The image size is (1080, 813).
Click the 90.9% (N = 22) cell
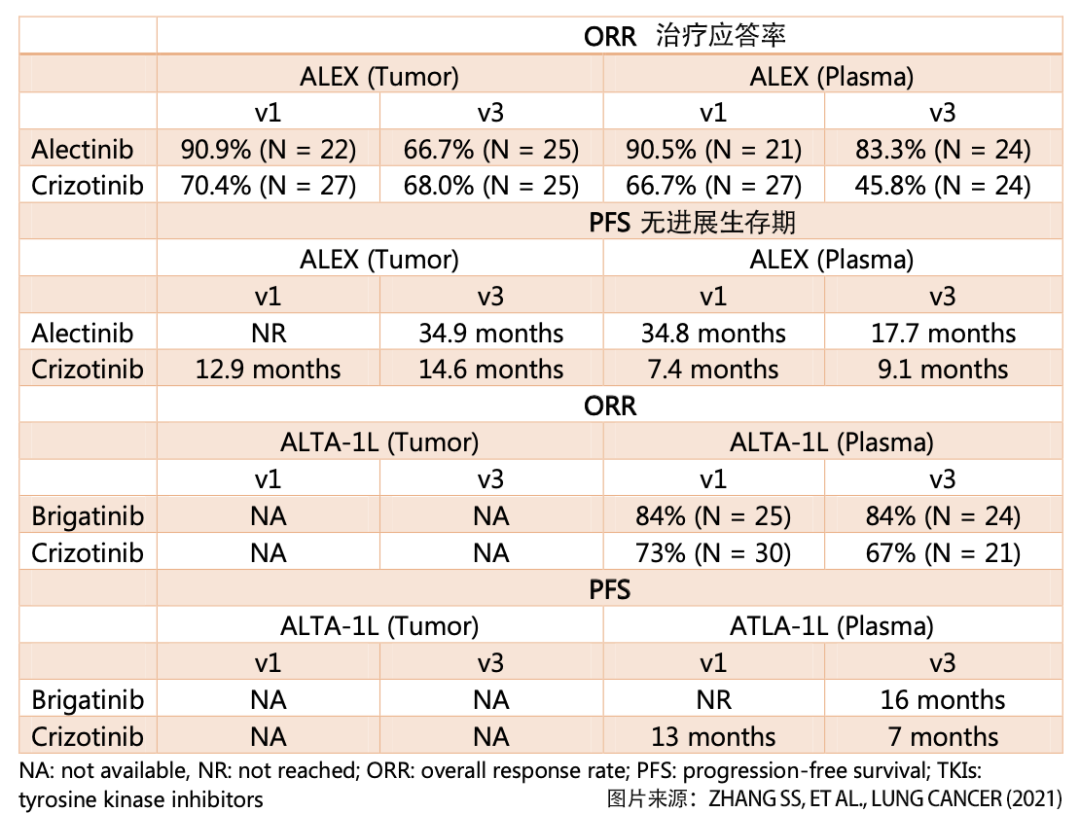pos(268,150)
